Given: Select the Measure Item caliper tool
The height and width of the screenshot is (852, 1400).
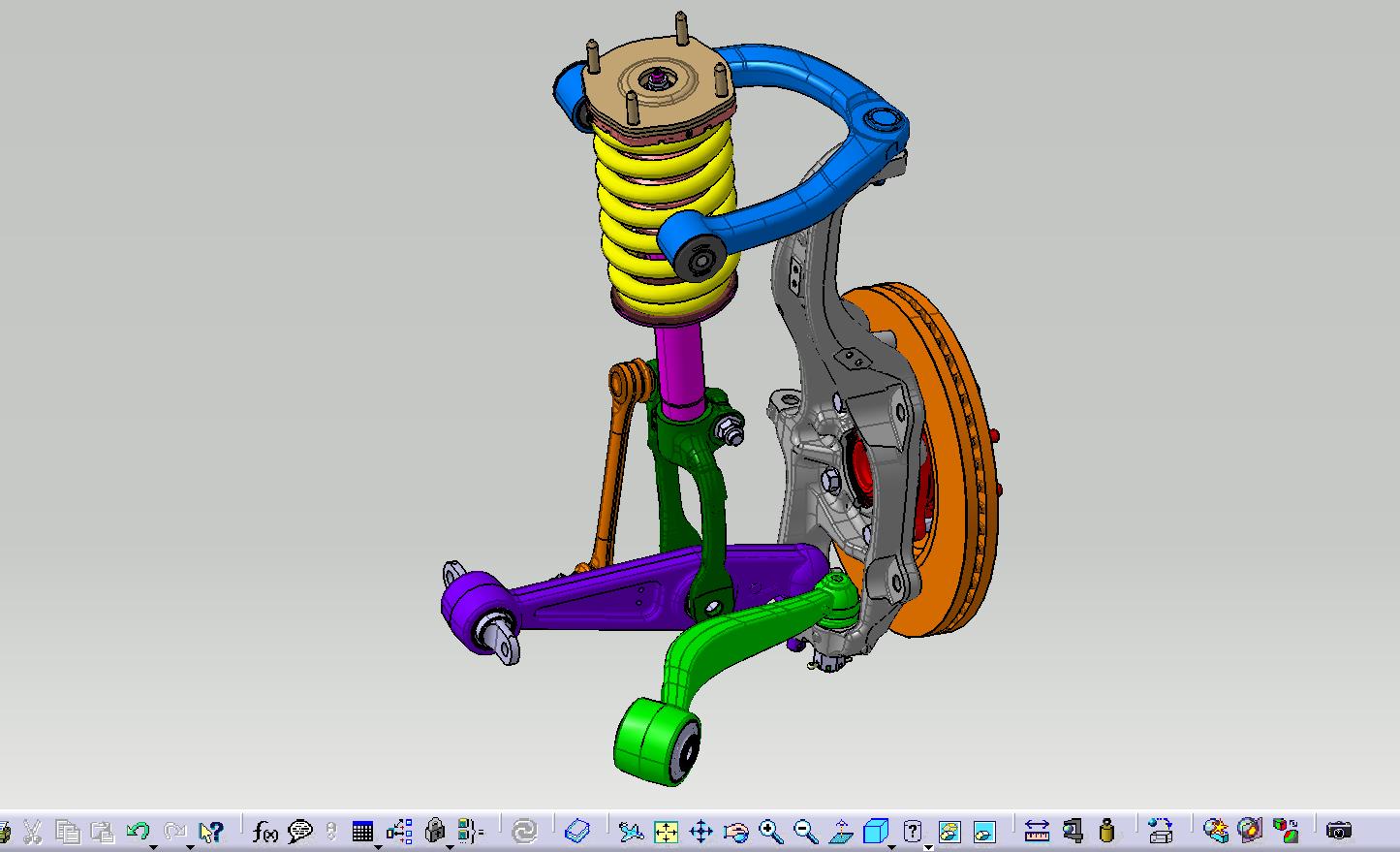Looking at the screenshot, I should [1073, 831].
